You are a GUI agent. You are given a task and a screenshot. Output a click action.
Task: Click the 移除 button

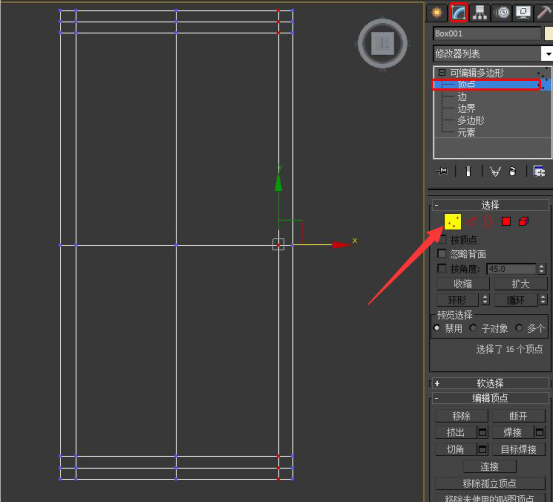461,416
